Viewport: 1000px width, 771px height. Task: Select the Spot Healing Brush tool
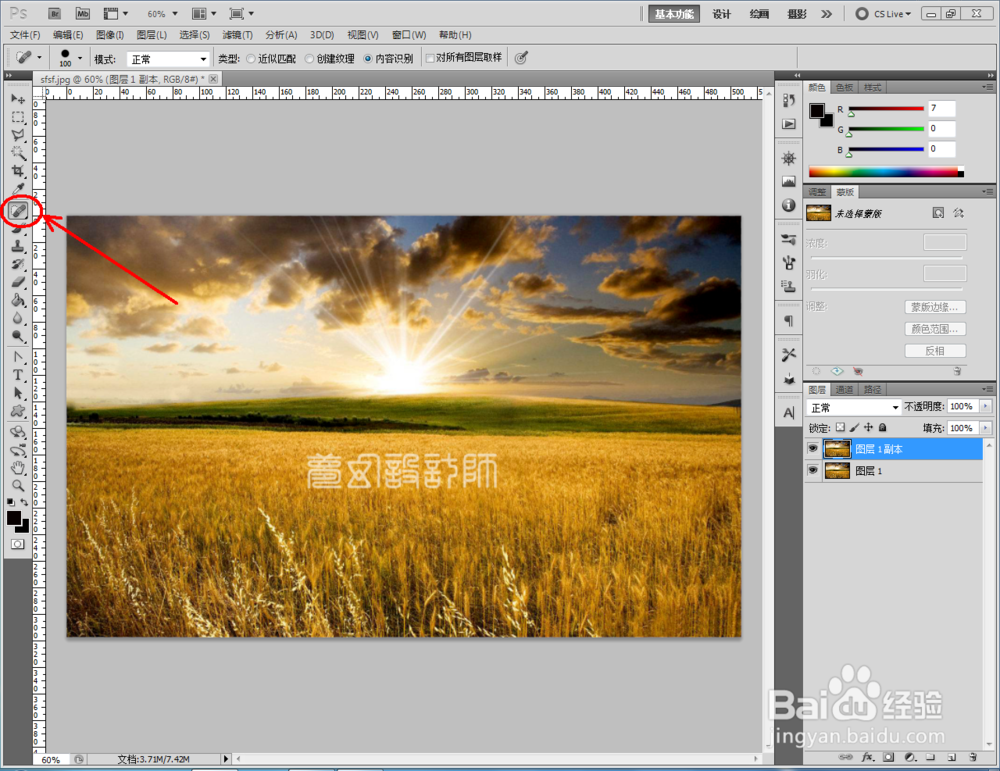pyautogui.click(x=18, y=210)
